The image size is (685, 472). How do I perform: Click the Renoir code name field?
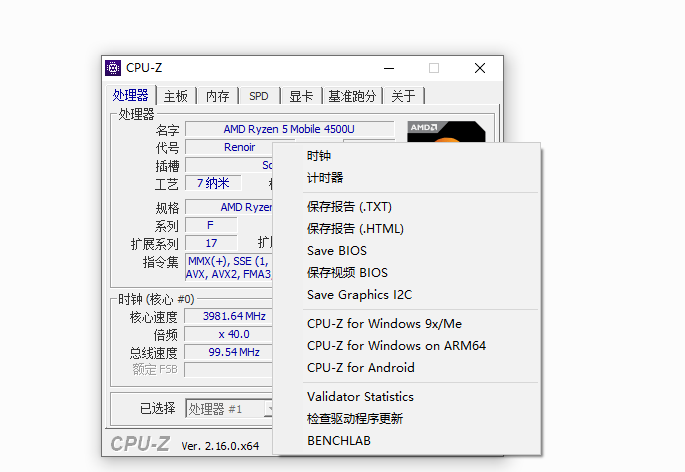[x=229, y=147]
